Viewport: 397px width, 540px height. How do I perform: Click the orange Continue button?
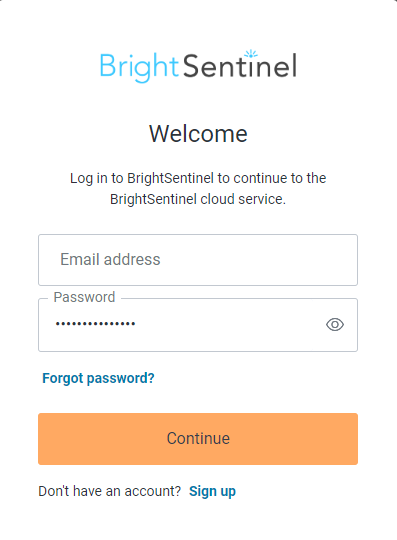point(198,439)
